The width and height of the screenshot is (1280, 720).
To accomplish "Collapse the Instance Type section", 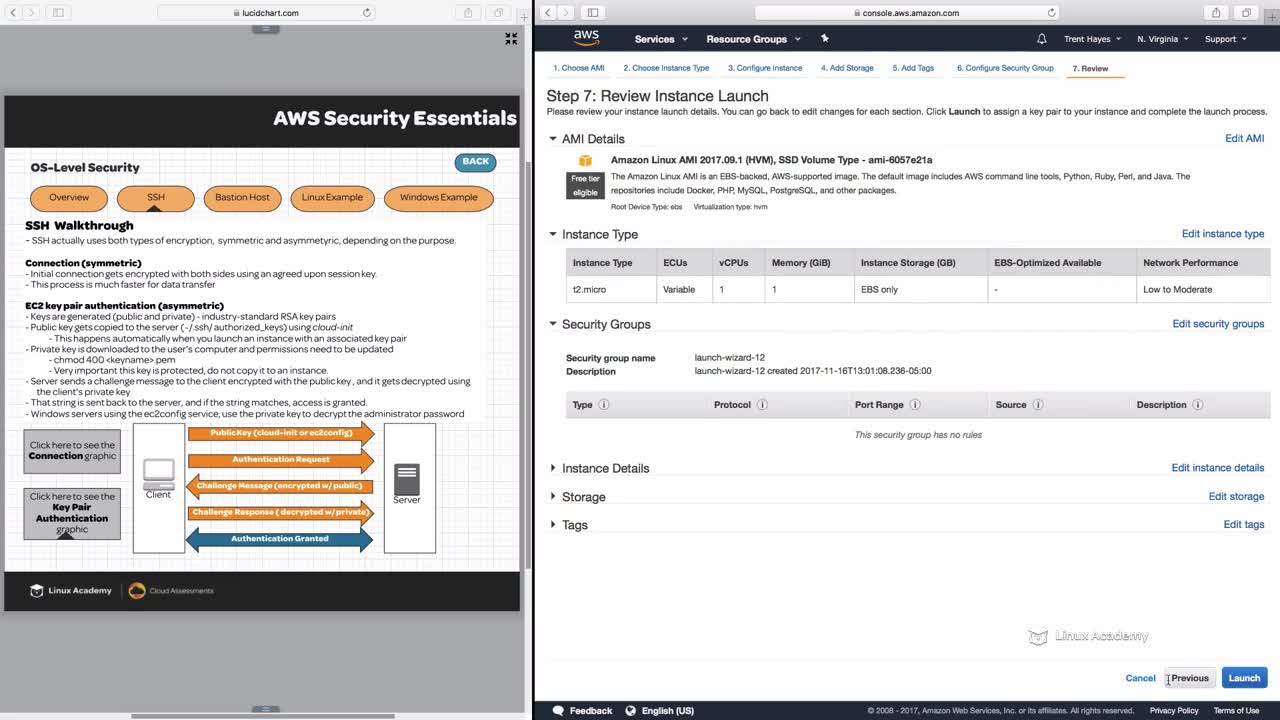I will pos(553,234).
